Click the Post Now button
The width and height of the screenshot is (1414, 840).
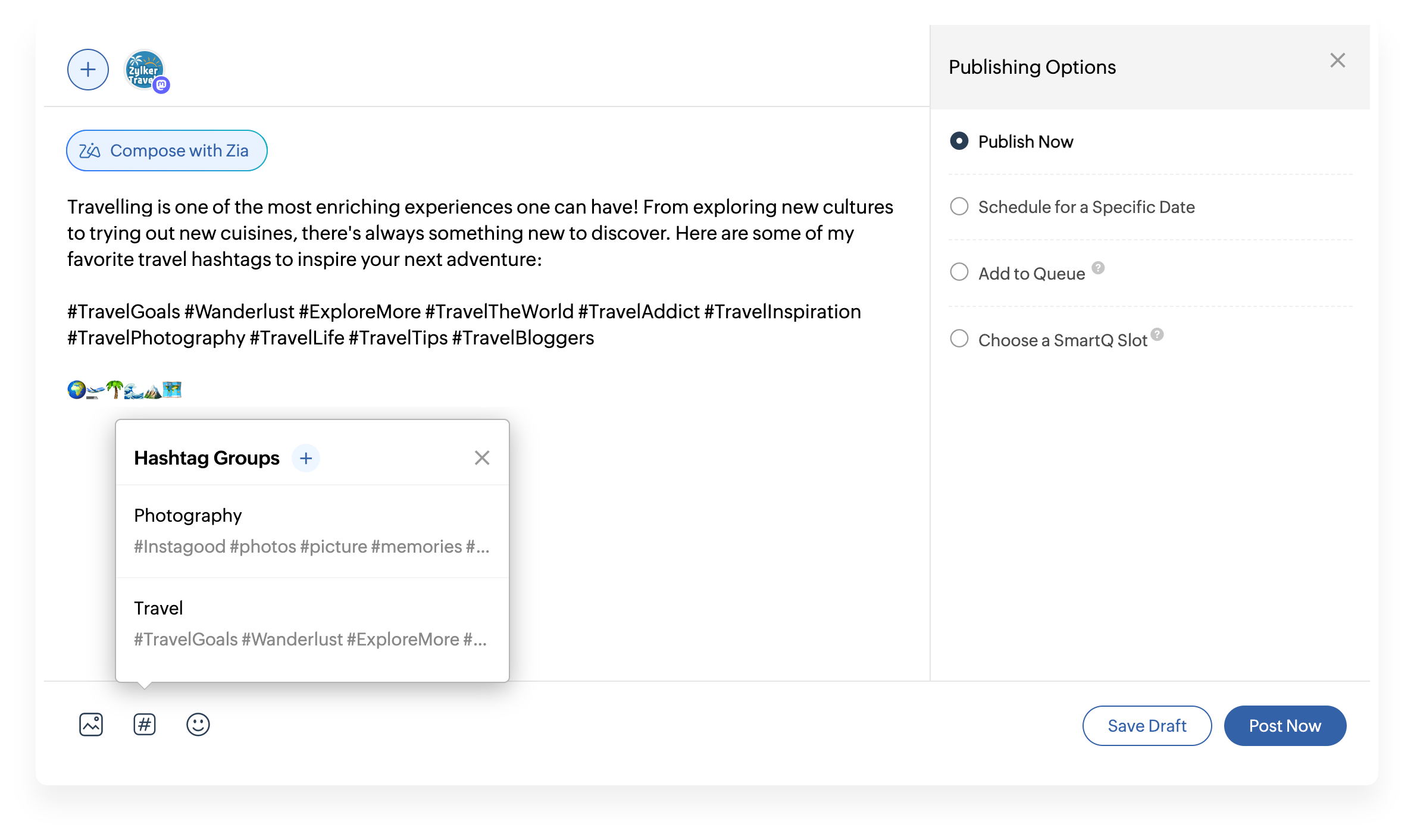coord(1285,726)
